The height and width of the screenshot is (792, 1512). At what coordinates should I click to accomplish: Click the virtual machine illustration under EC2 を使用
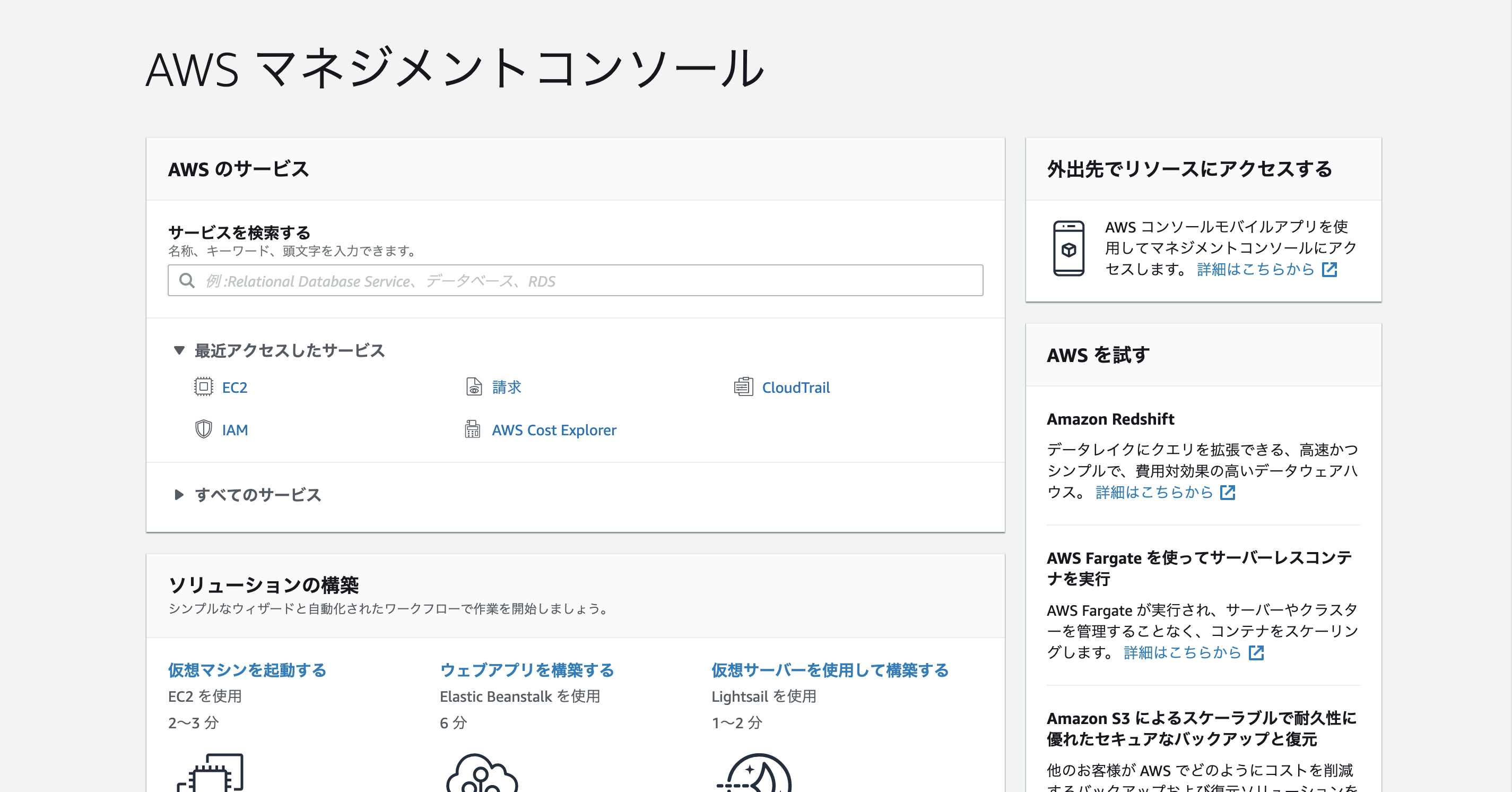point(210,772)
